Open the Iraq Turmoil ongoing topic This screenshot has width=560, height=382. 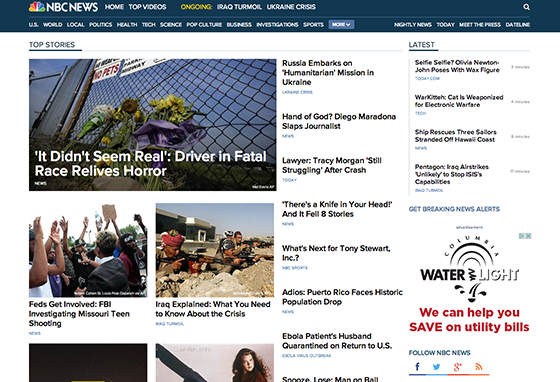coord(239,7)
